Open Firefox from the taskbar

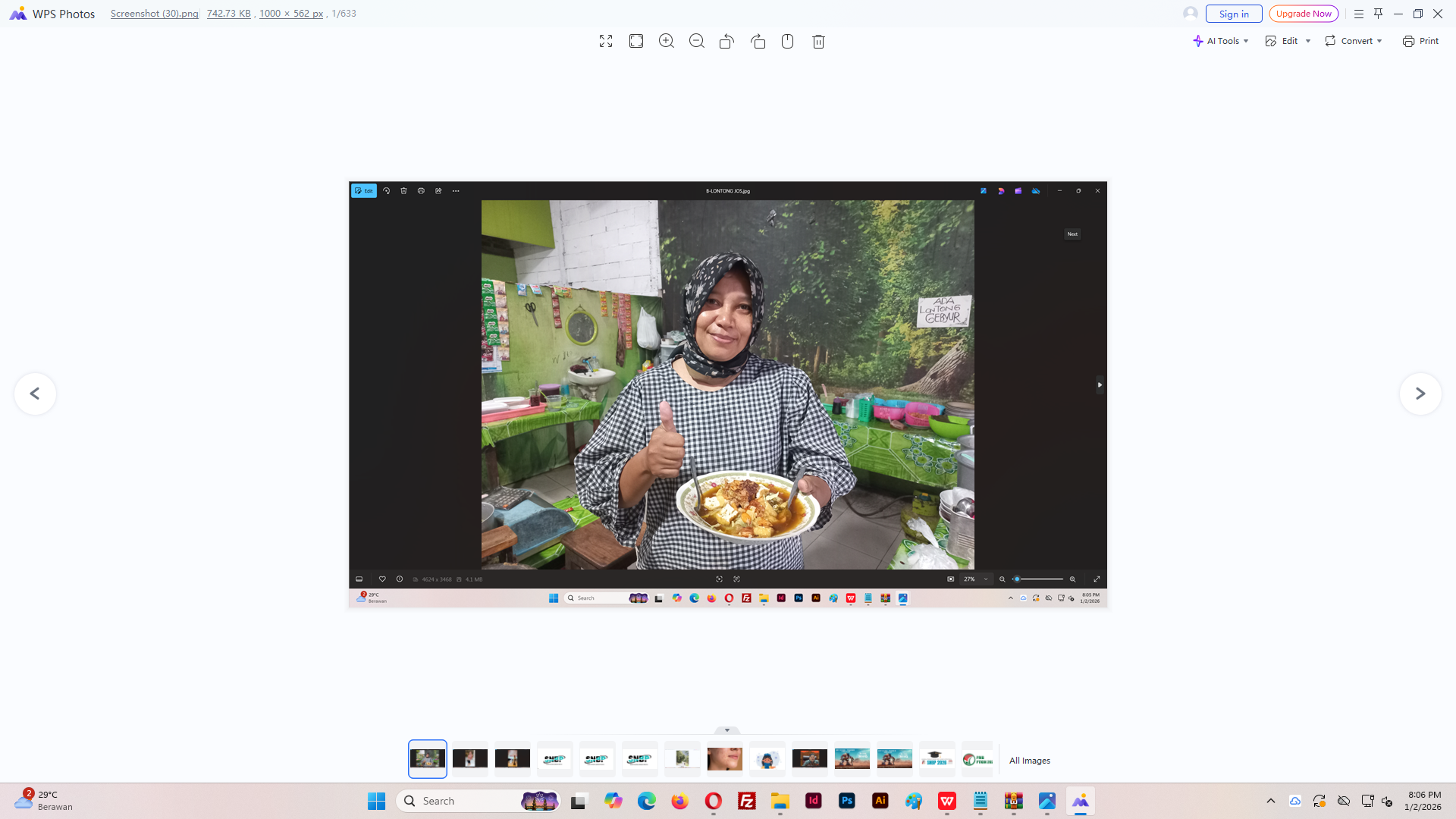click(x=680, y=801)
